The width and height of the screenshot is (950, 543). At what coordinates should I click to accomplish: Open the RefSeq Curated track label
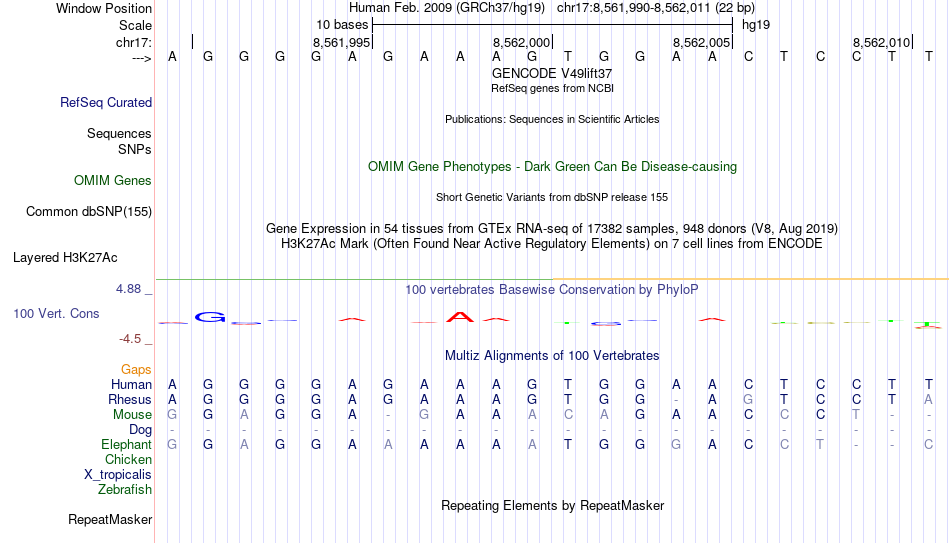(105, 102)
